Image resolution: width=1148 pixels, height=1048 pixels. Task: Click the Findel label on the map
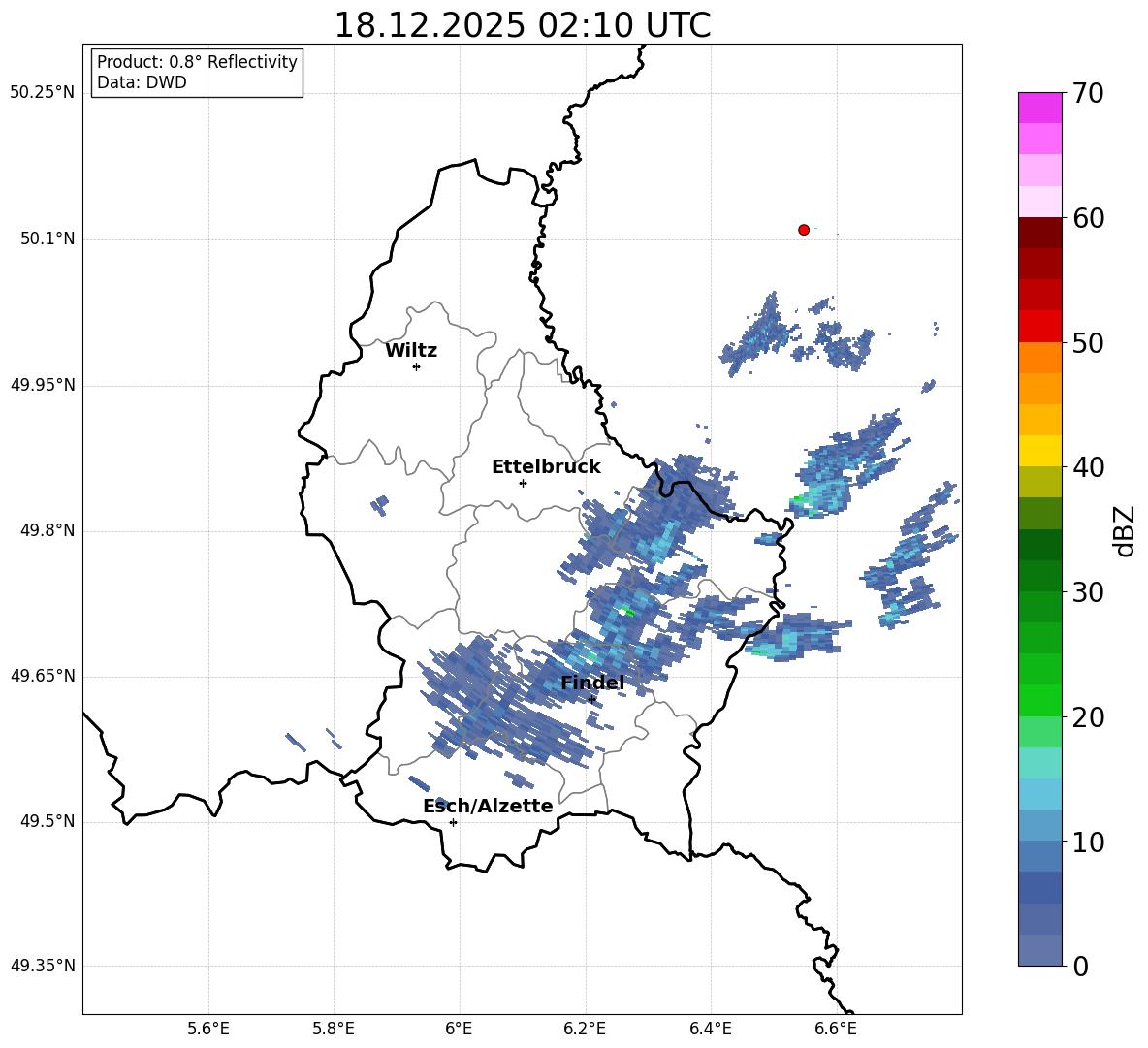592,683
